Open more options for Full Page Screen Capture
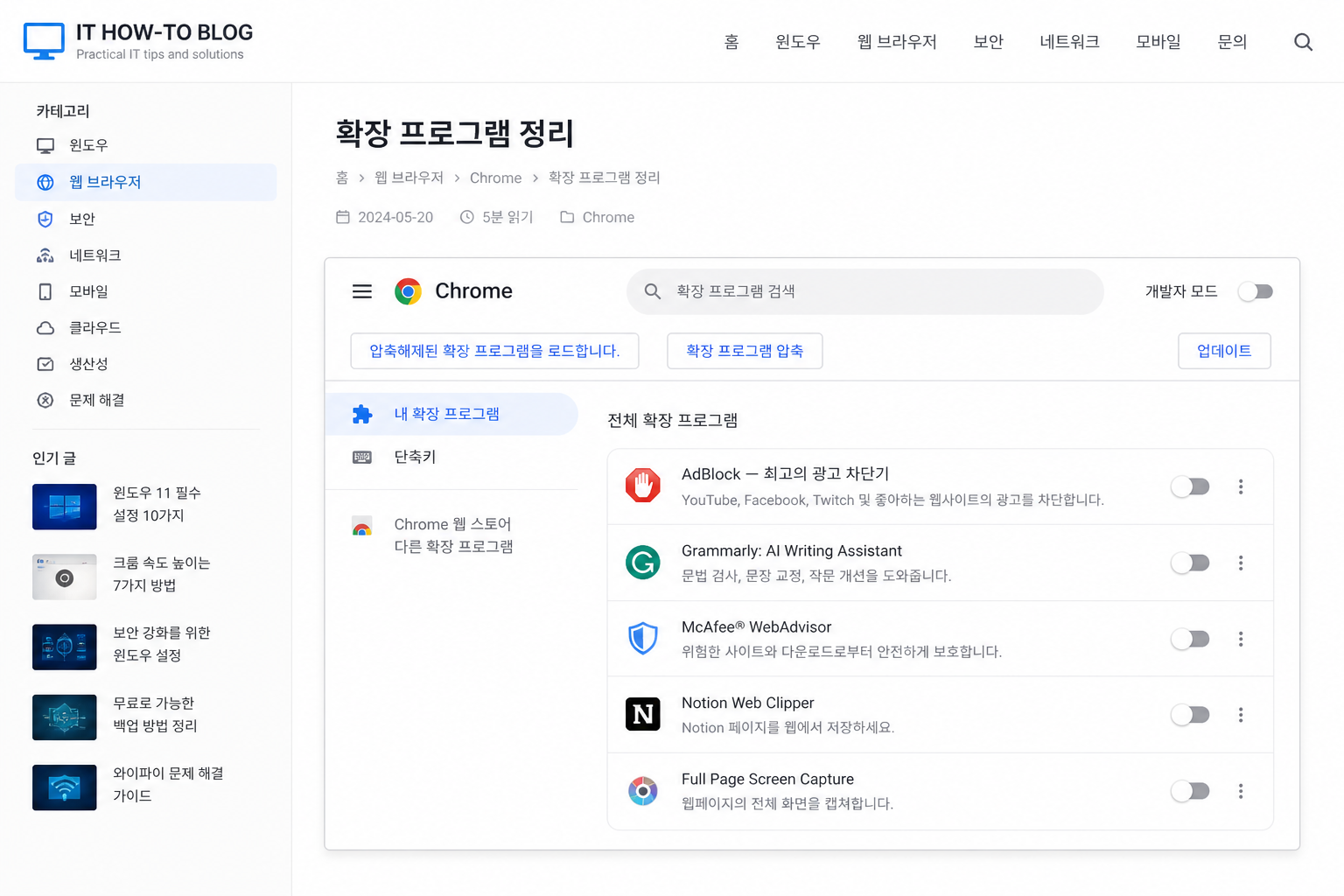Screen dimensions: 1344x896 coord(1241,791)
